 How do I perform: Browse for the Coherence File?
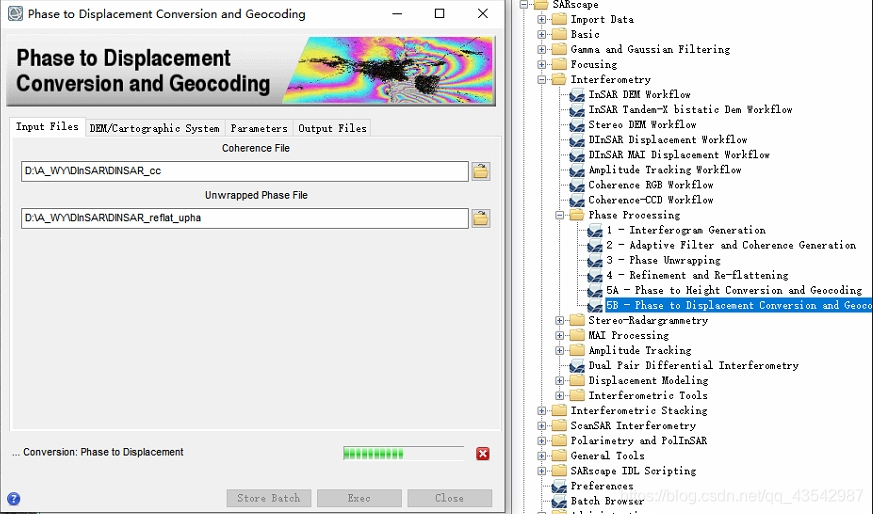click(x=480, y=171)
